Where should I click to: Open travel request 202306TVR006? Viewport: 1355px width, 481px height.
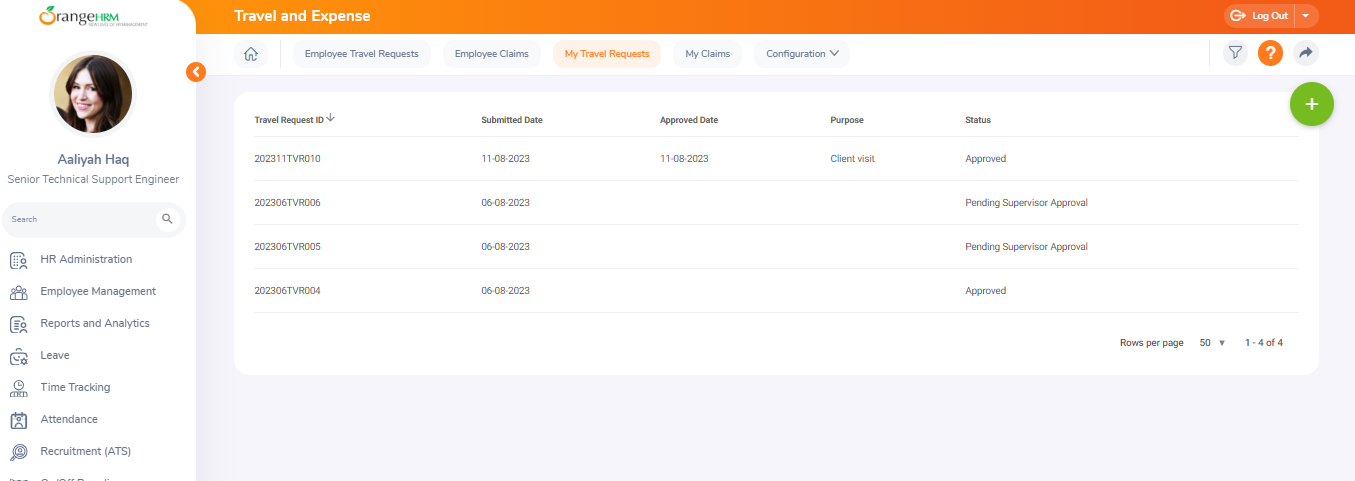pos(287,203)
